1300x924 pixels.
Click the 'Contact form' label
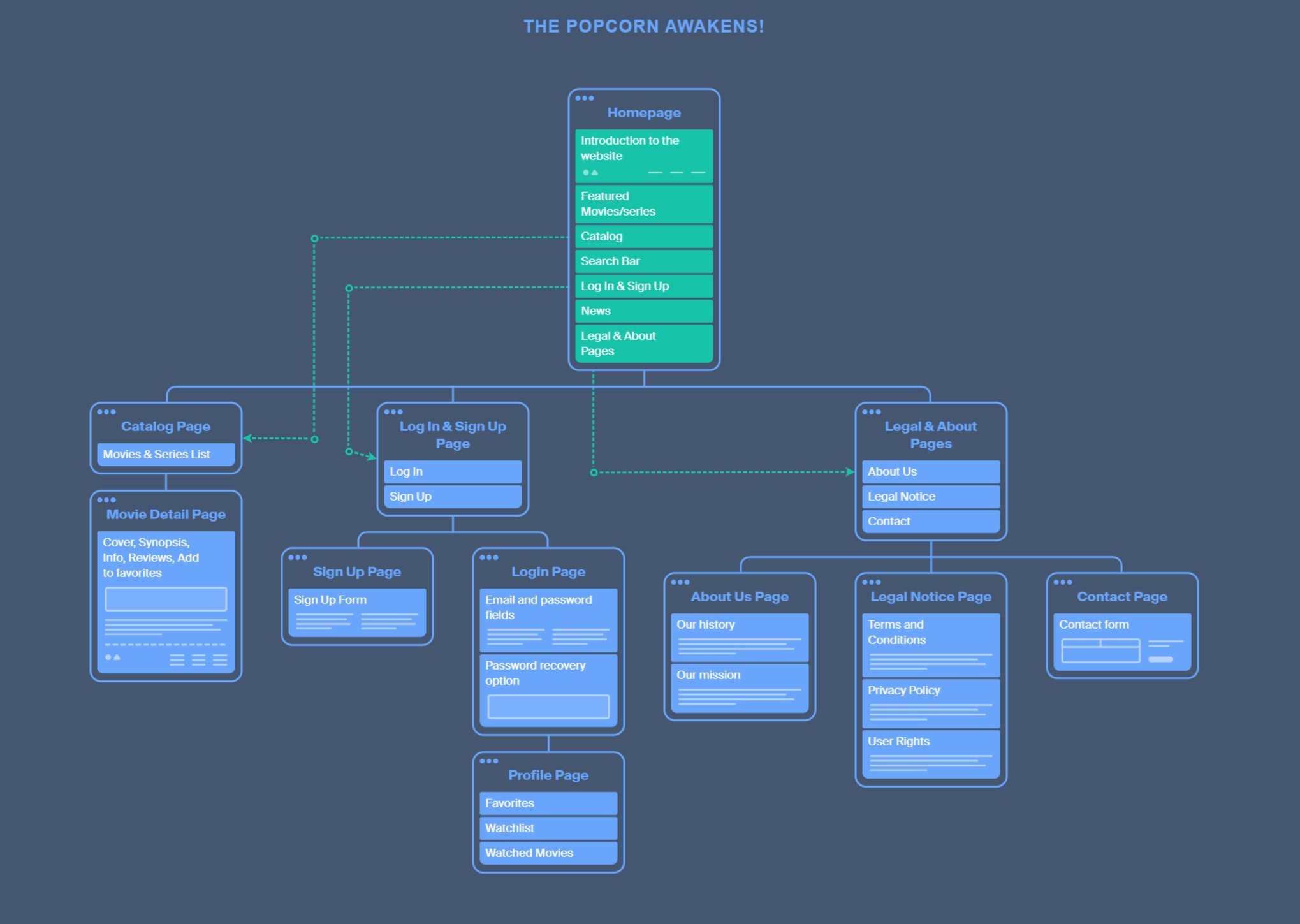1094,625
